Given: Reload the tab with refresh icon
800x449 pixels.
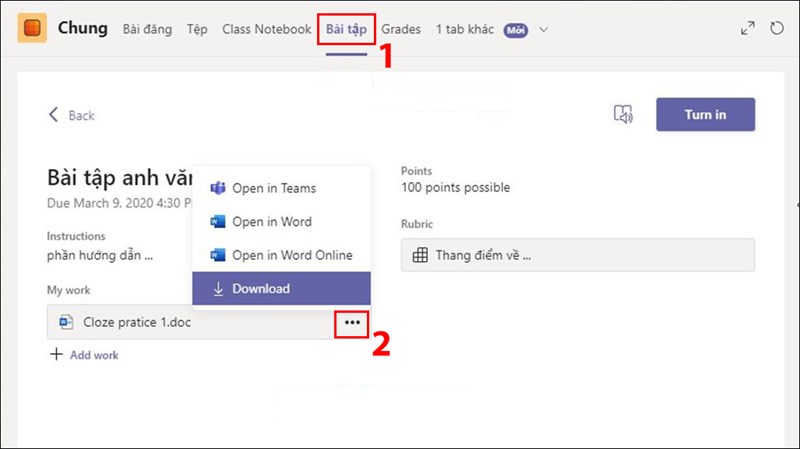Looking at the screenshot, I should [777, 28].
